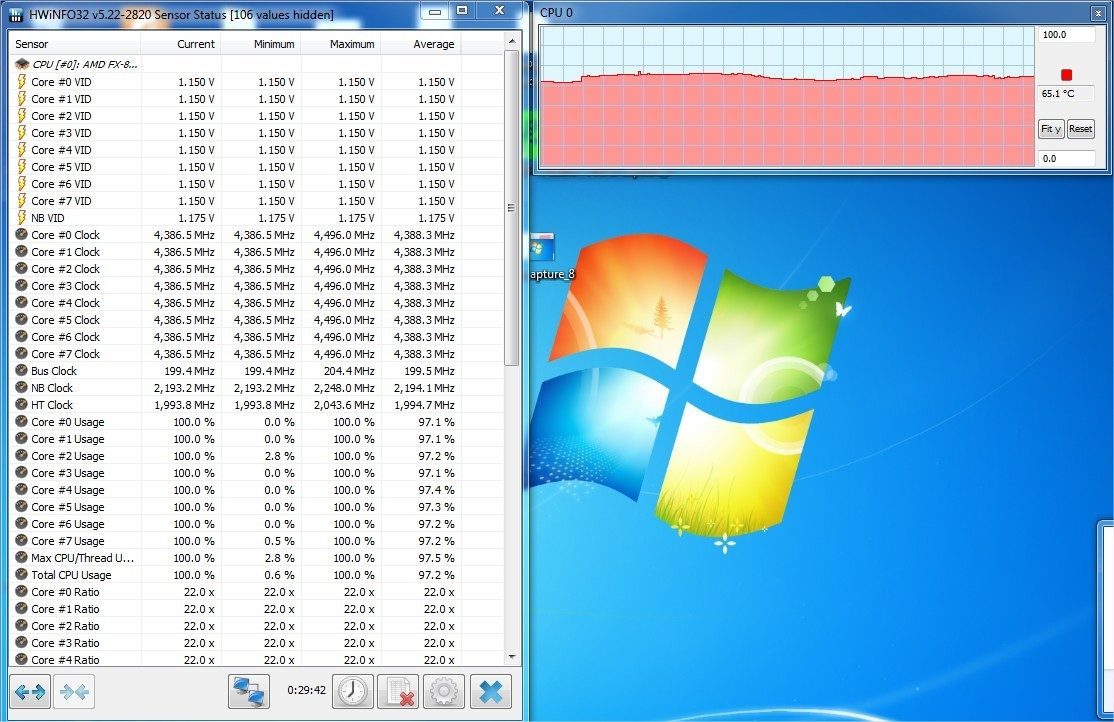Select the Core #5 Clock row
1114x722 pixels.
pyautogui.click(x=256, y=320)
